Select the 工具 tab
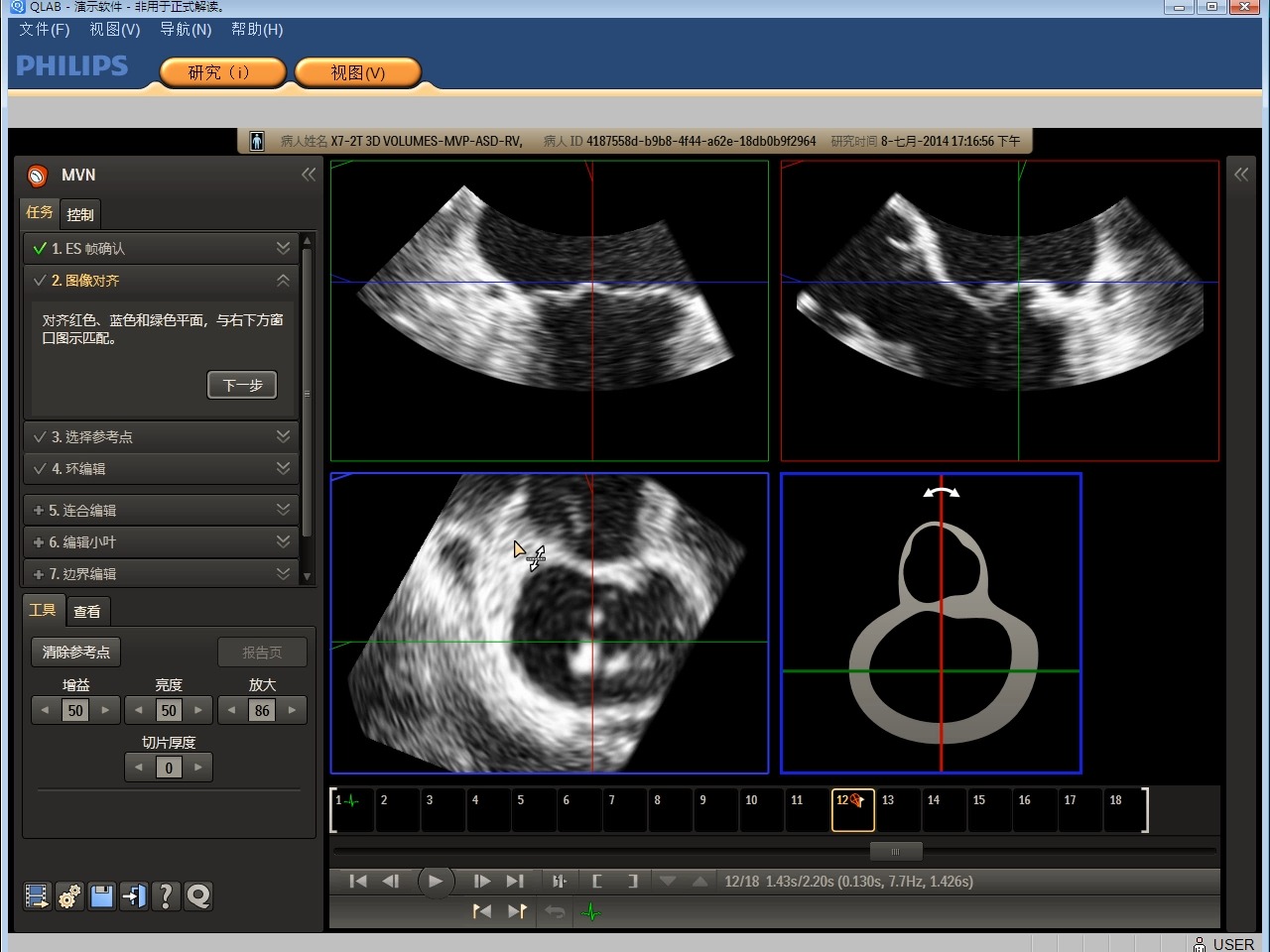Viewport: 1270px width, 952px height. [43, 610]
